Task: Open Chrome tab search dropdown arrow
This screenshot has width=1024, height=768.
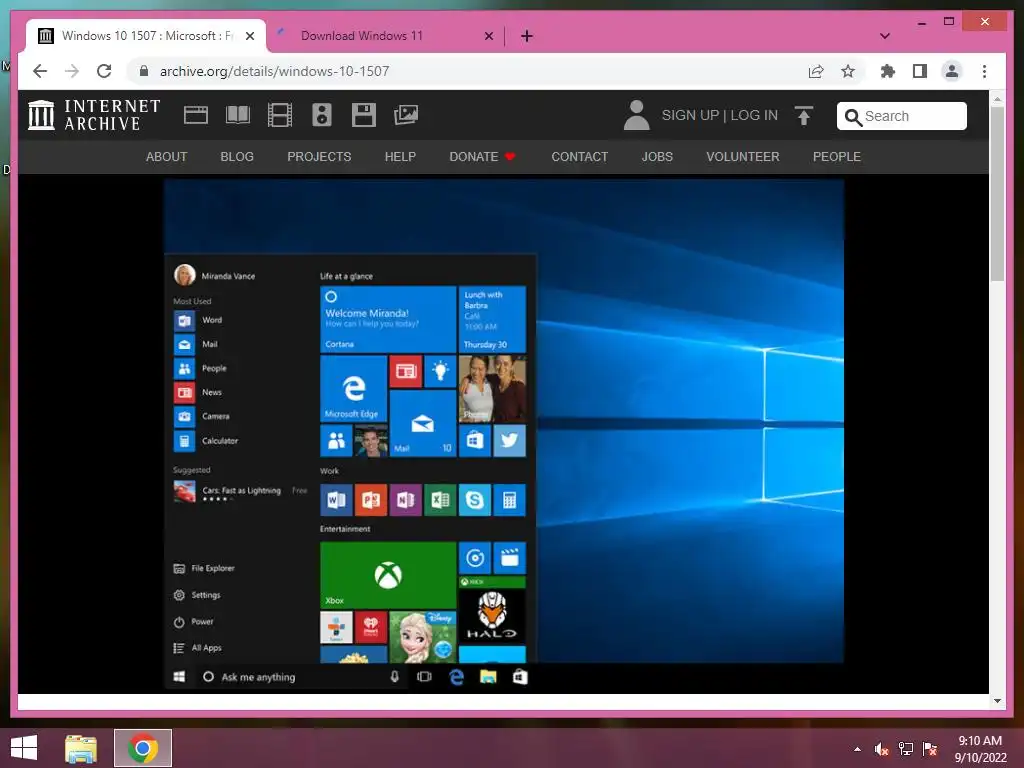Action: coord(885,36)
